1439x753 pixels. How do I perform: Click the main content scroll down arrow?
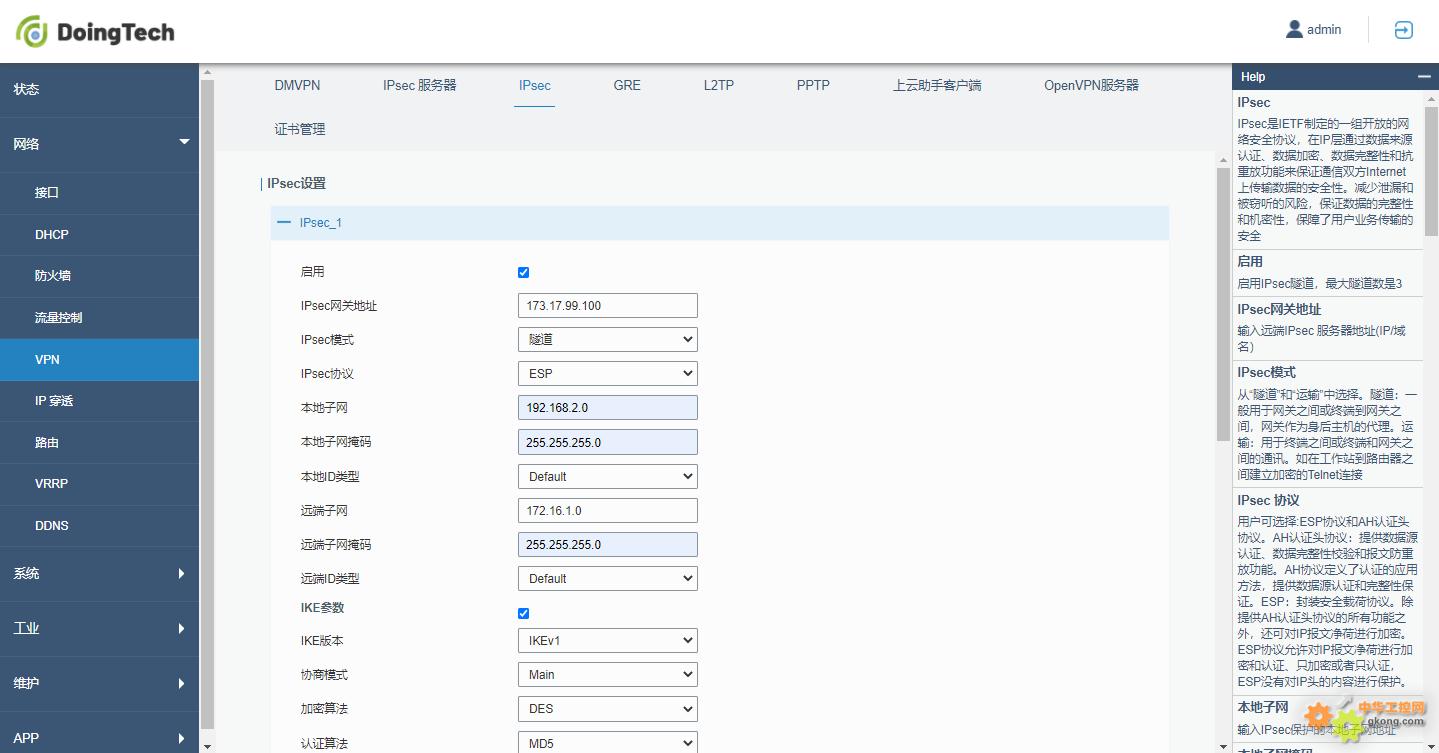pos(1222,745)
